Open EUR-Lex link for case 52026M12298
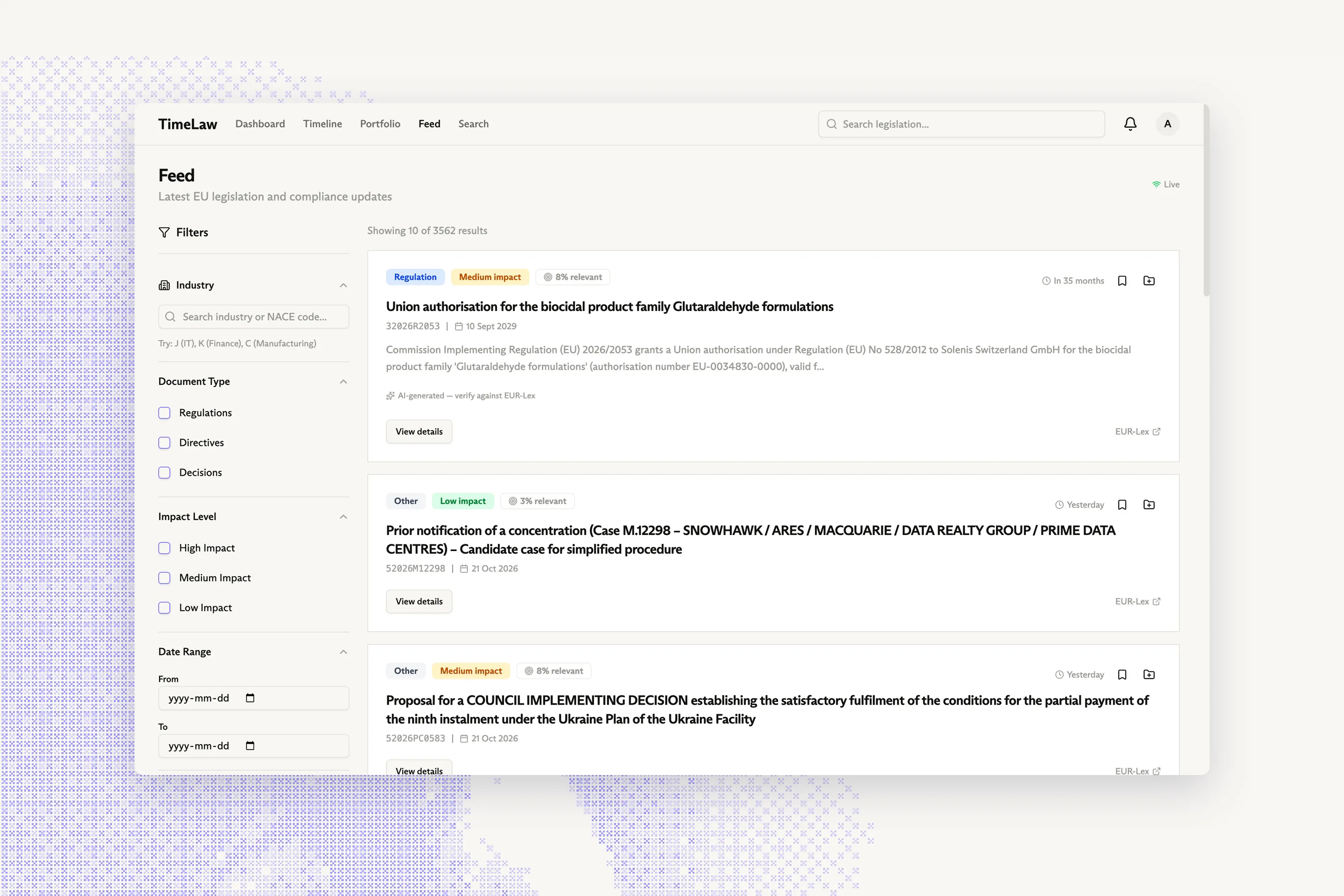Viewport: 1344px width, 896px height. tap(1138, 601)
